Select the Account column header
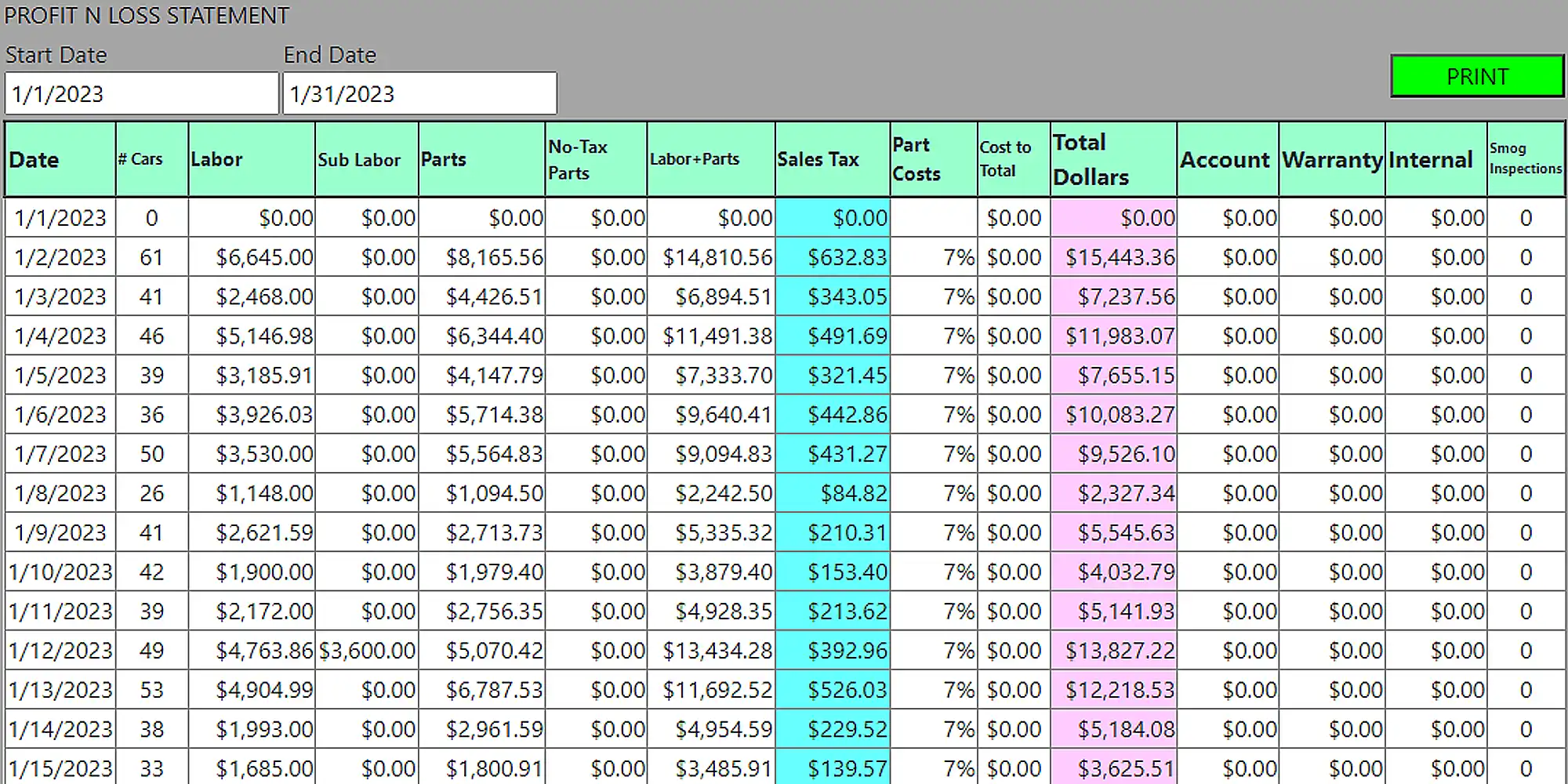The image size is (1568, 784). 1228,159
